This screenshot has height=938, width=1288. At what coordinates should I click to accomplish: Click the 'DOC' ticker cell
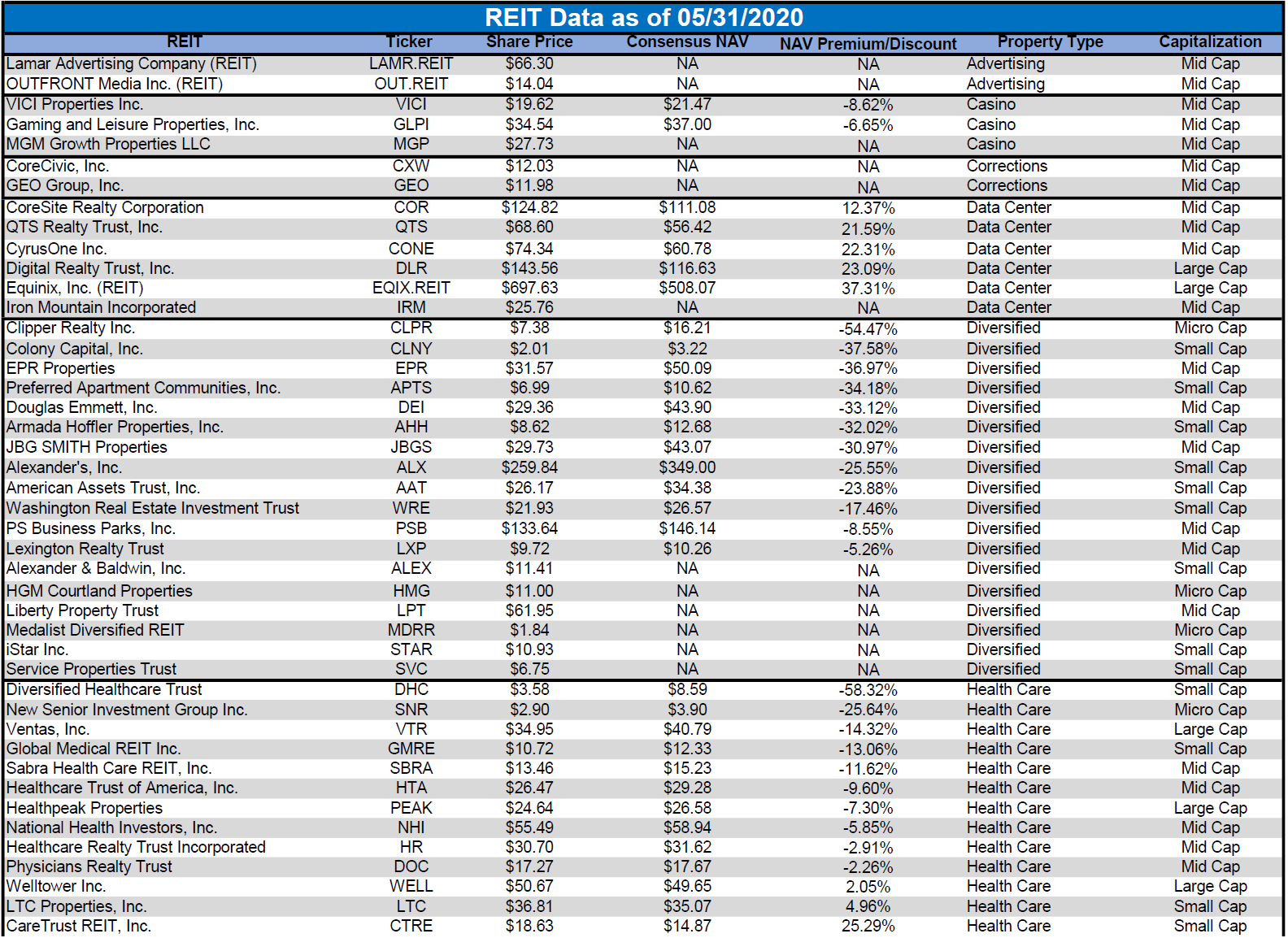[x=411, y=866]
